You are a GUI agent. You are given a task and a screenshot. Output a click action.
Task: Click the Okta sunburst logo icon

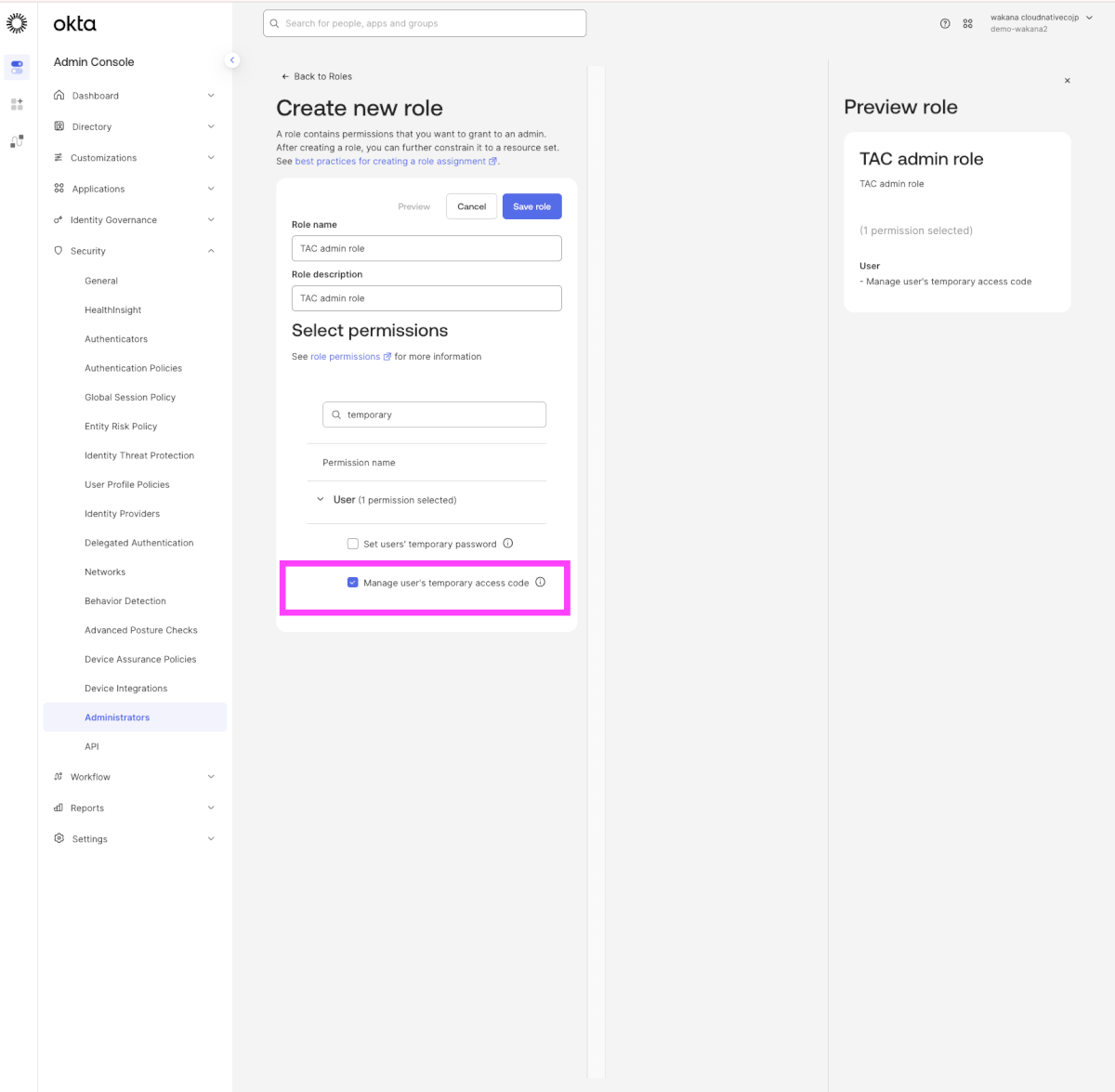17,23
